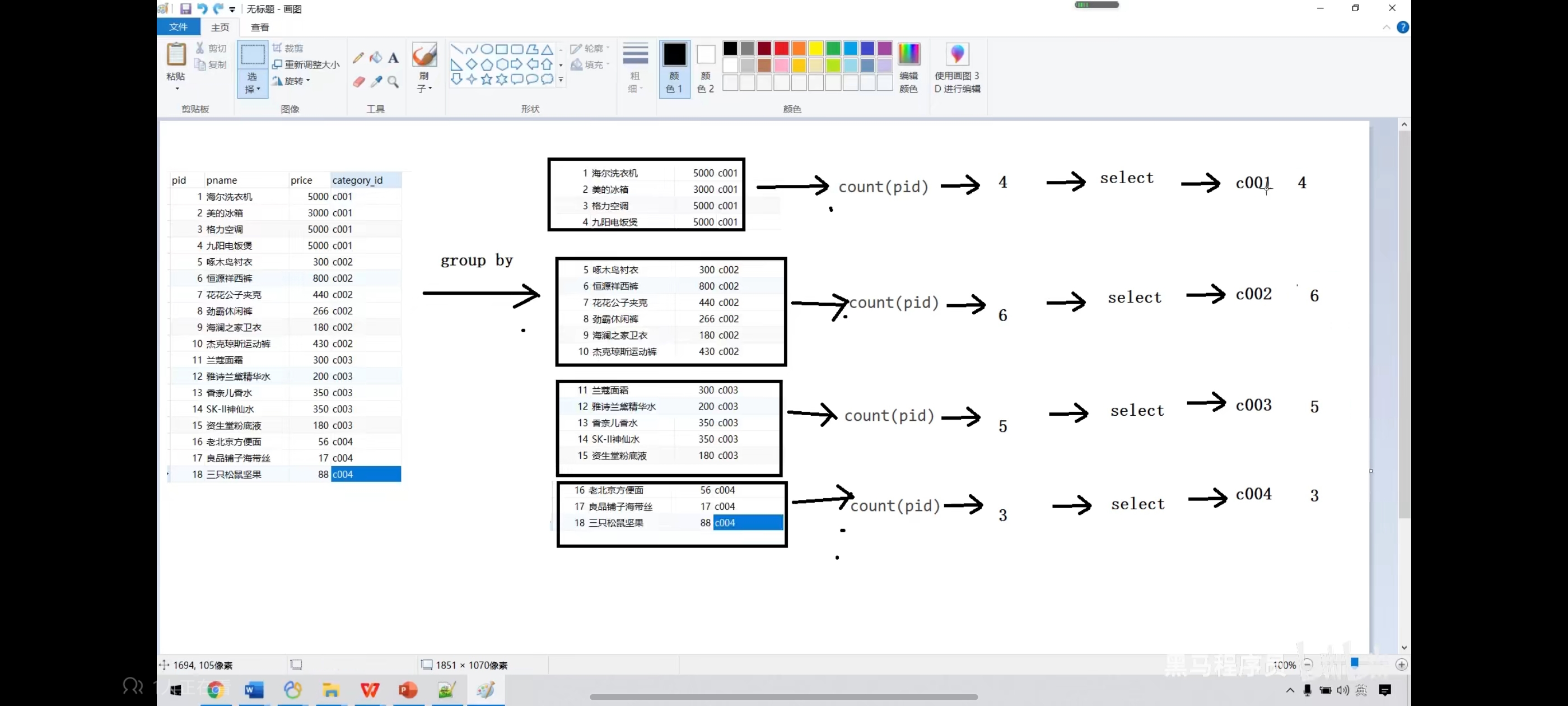Image resolution: width=1568 pixels, height=706 pixels.
Task: Open the Paste dropdown arrow
Action: pyautogui.click(x=177, y=89)
